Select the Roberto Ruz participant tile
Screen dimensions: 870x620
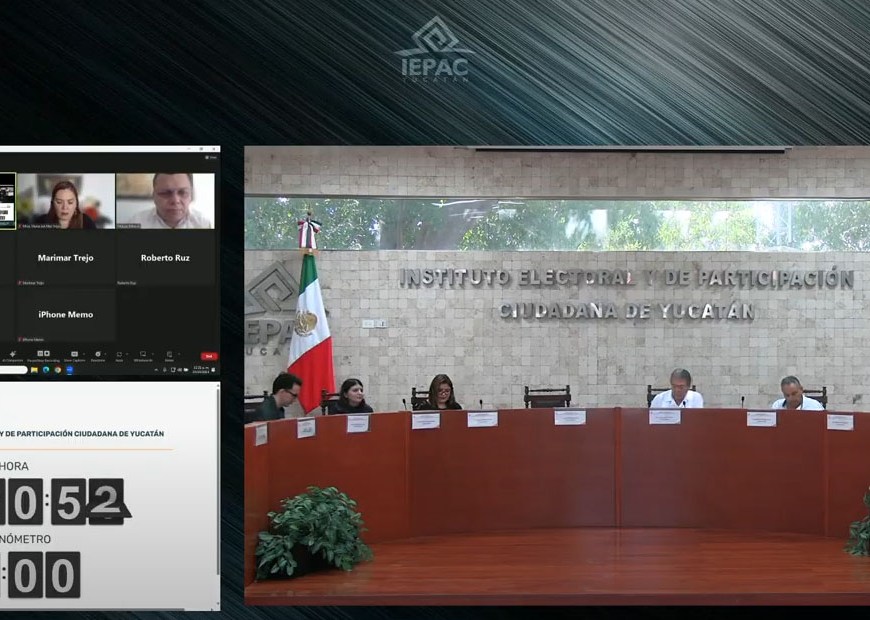[x=165, y=258]
